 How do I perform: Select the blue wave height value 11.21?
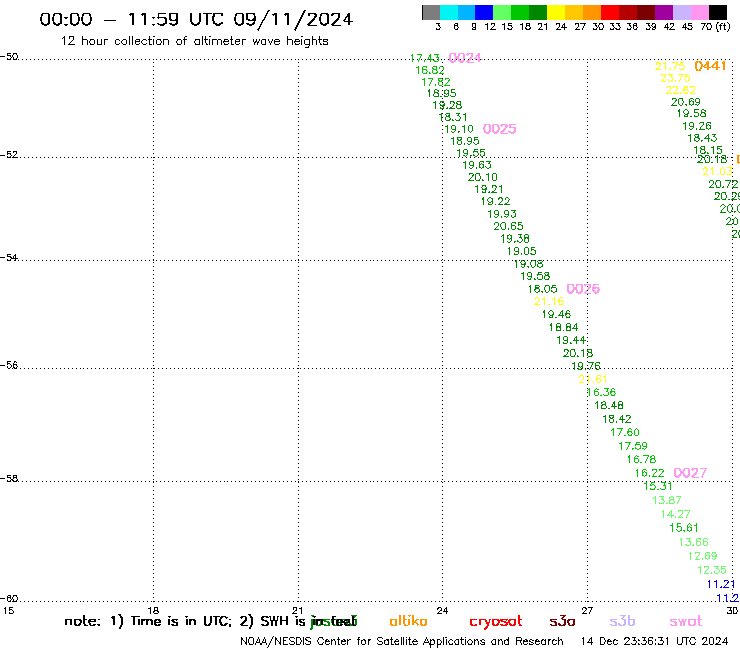click(721, 584)
